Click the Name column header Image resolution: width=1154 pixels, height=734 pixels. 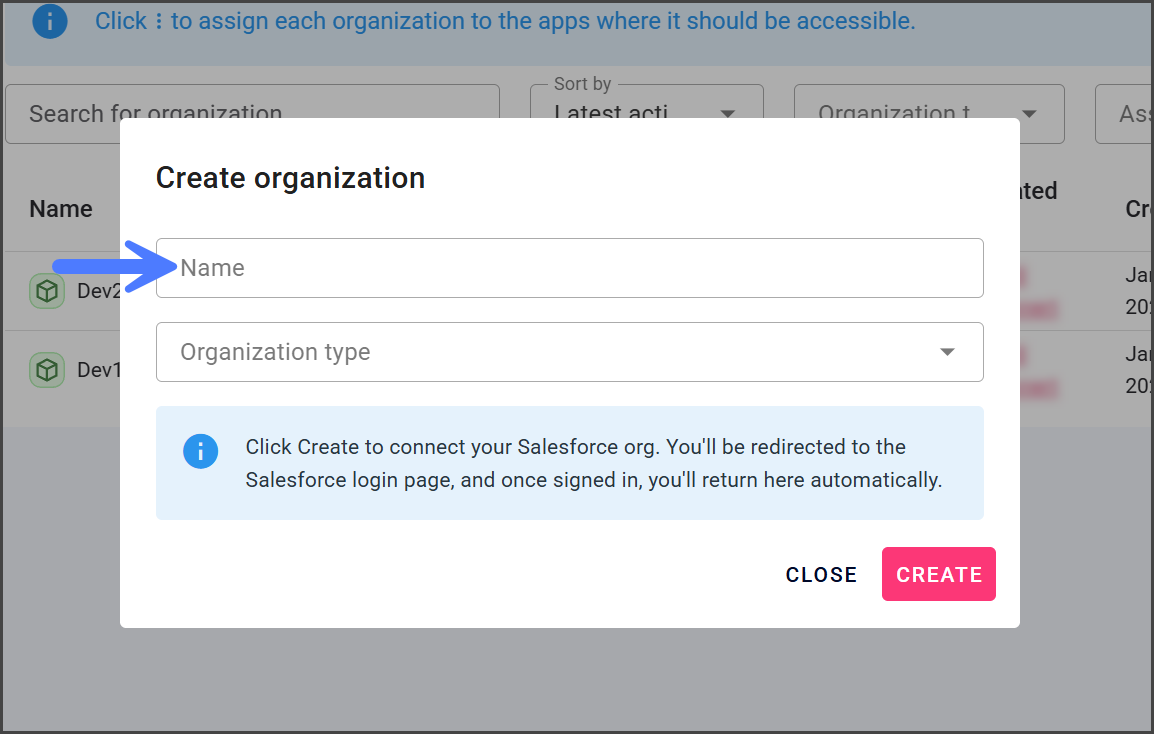tap(61, 209)
